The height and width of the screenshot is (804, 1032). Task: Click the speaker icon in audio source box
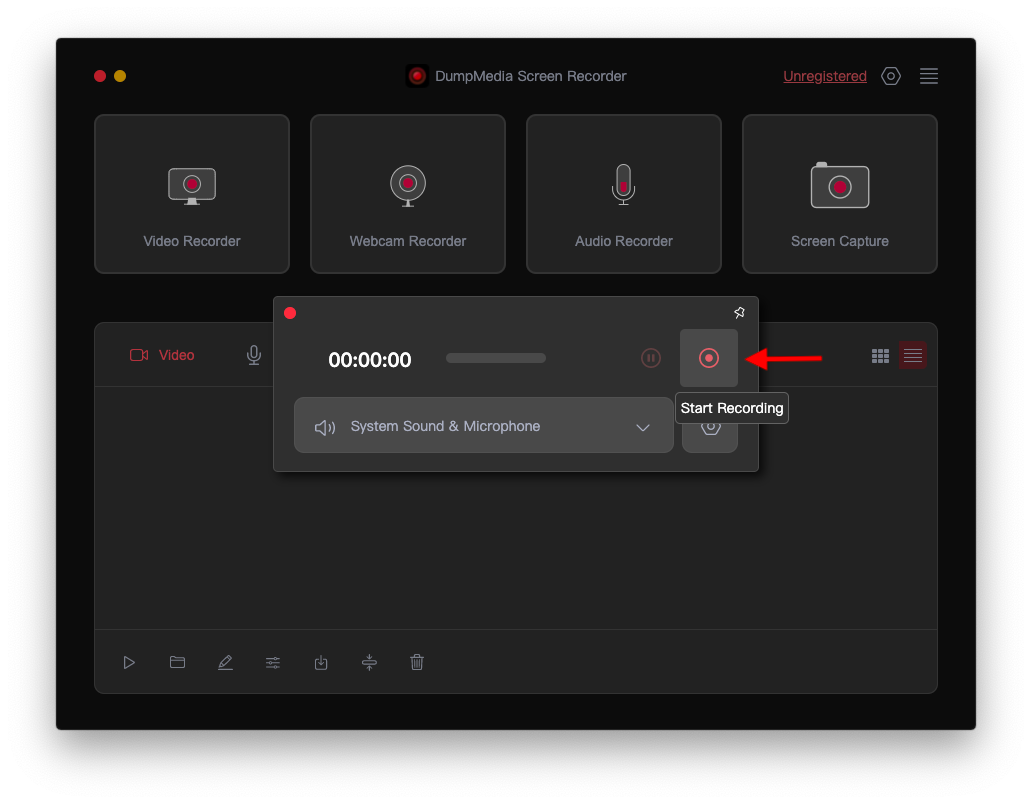(325, 428)
